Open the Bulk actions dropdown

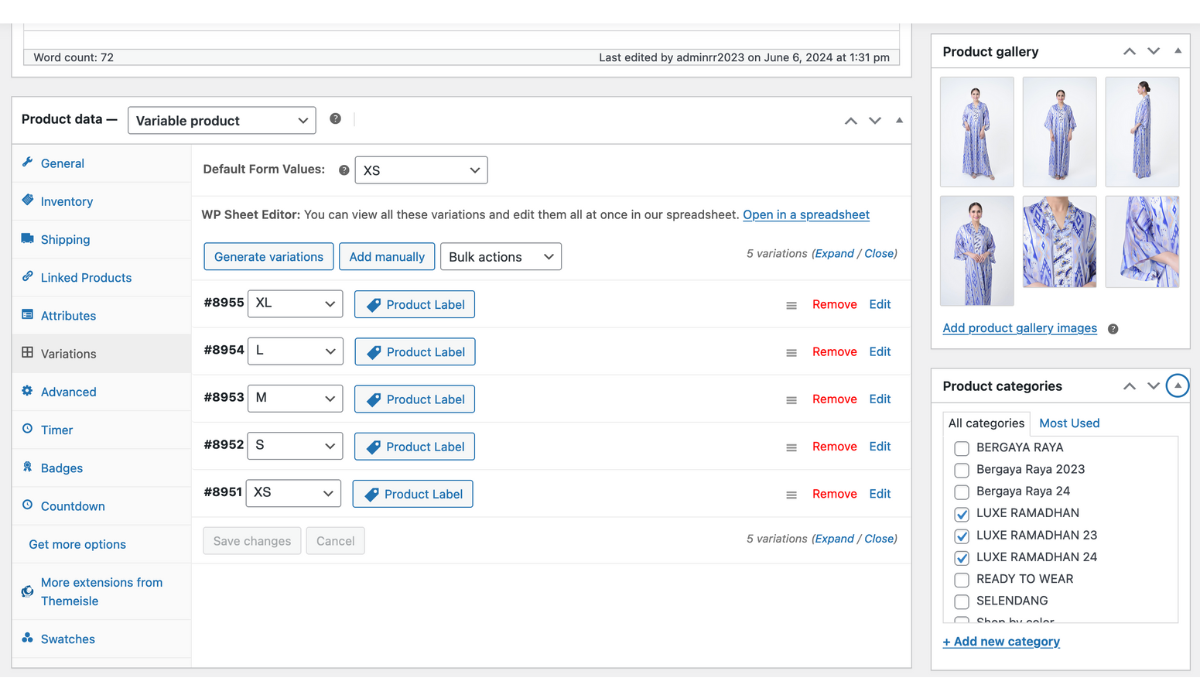coord(501,257)
